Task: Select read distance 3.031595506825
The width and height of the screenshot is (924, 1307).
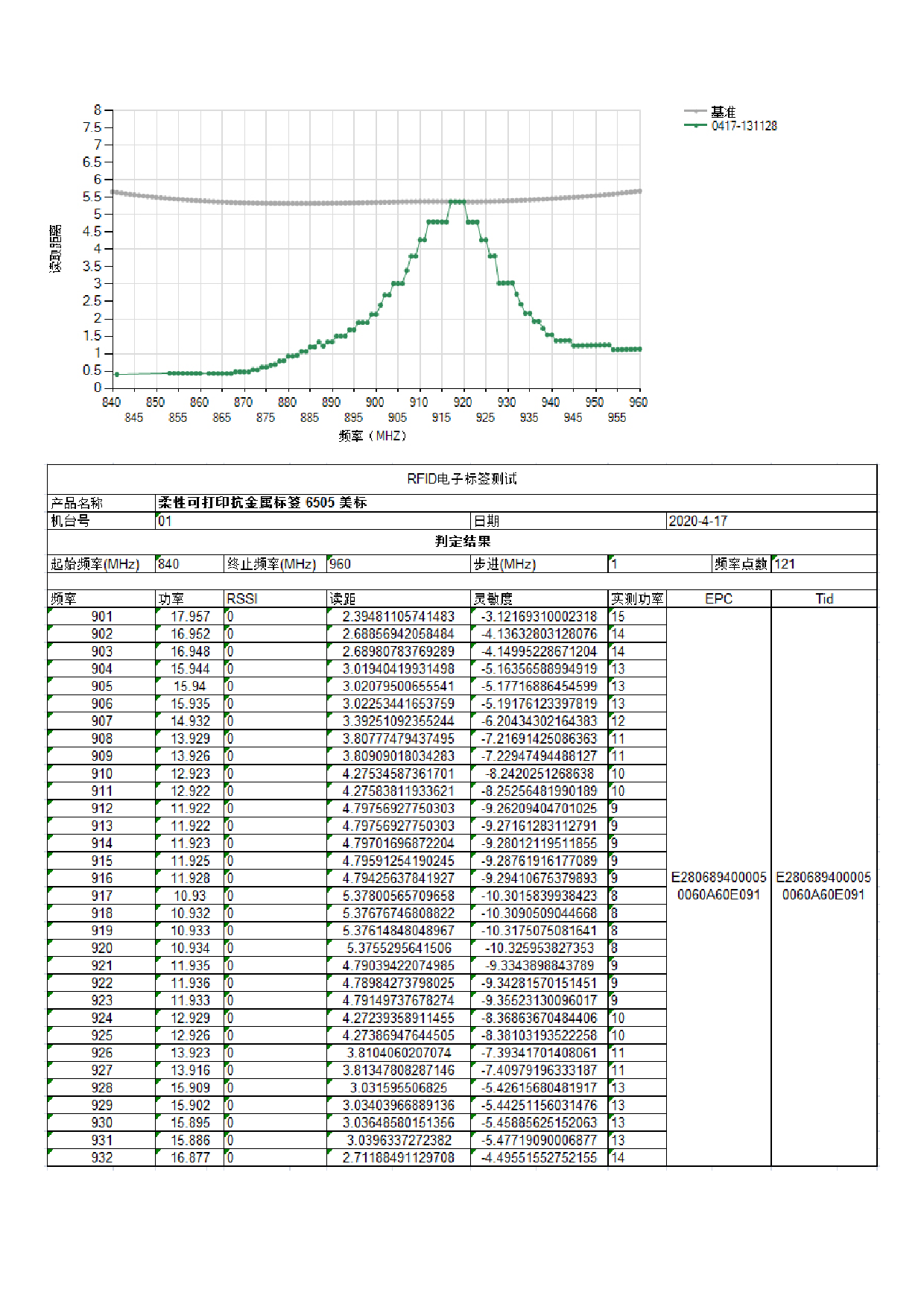Action: pyautogui.click(x=399, y=1088)
